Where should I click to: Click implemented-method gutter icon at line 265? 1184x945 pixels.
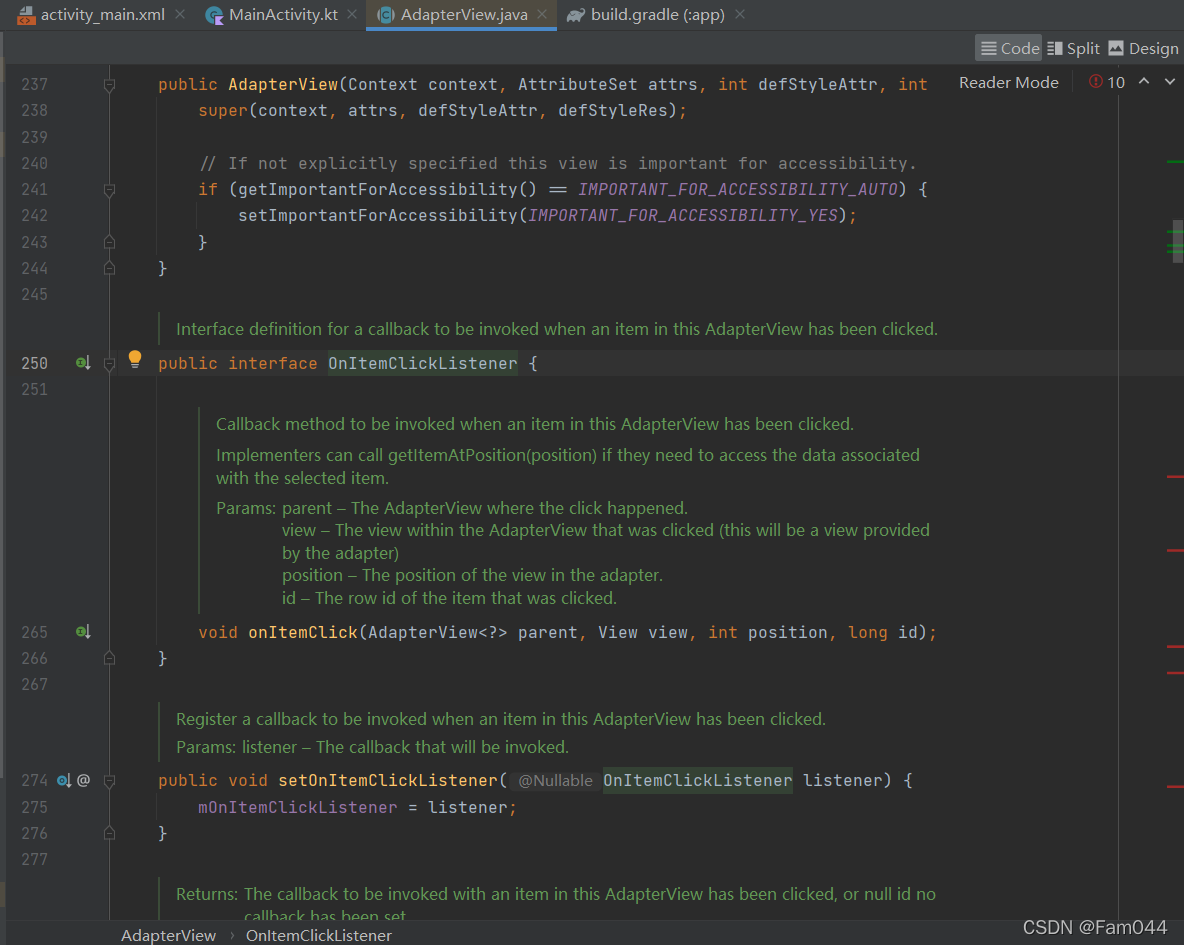tap(83, 632)
